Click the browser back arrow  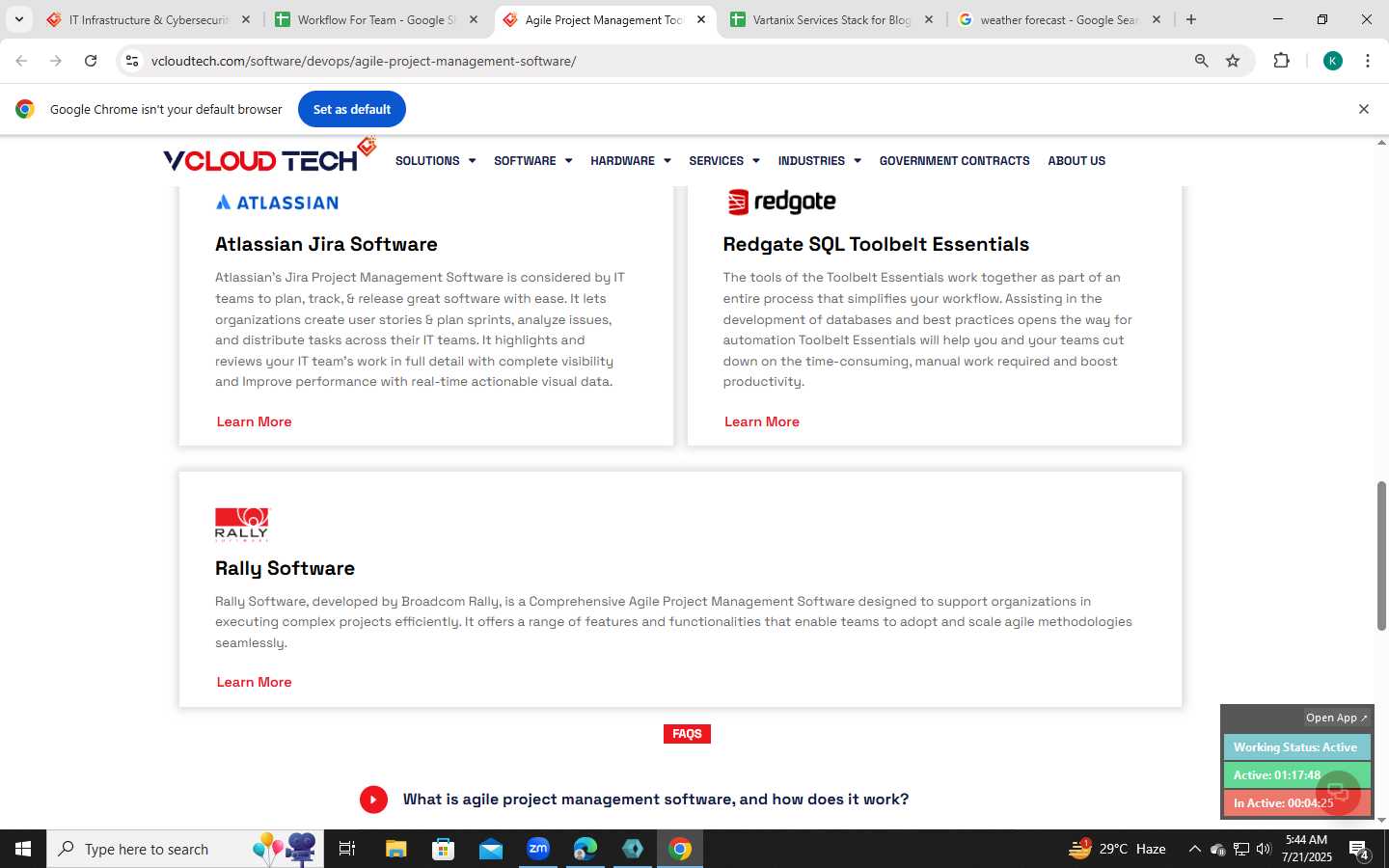click(x=21, y=61)
